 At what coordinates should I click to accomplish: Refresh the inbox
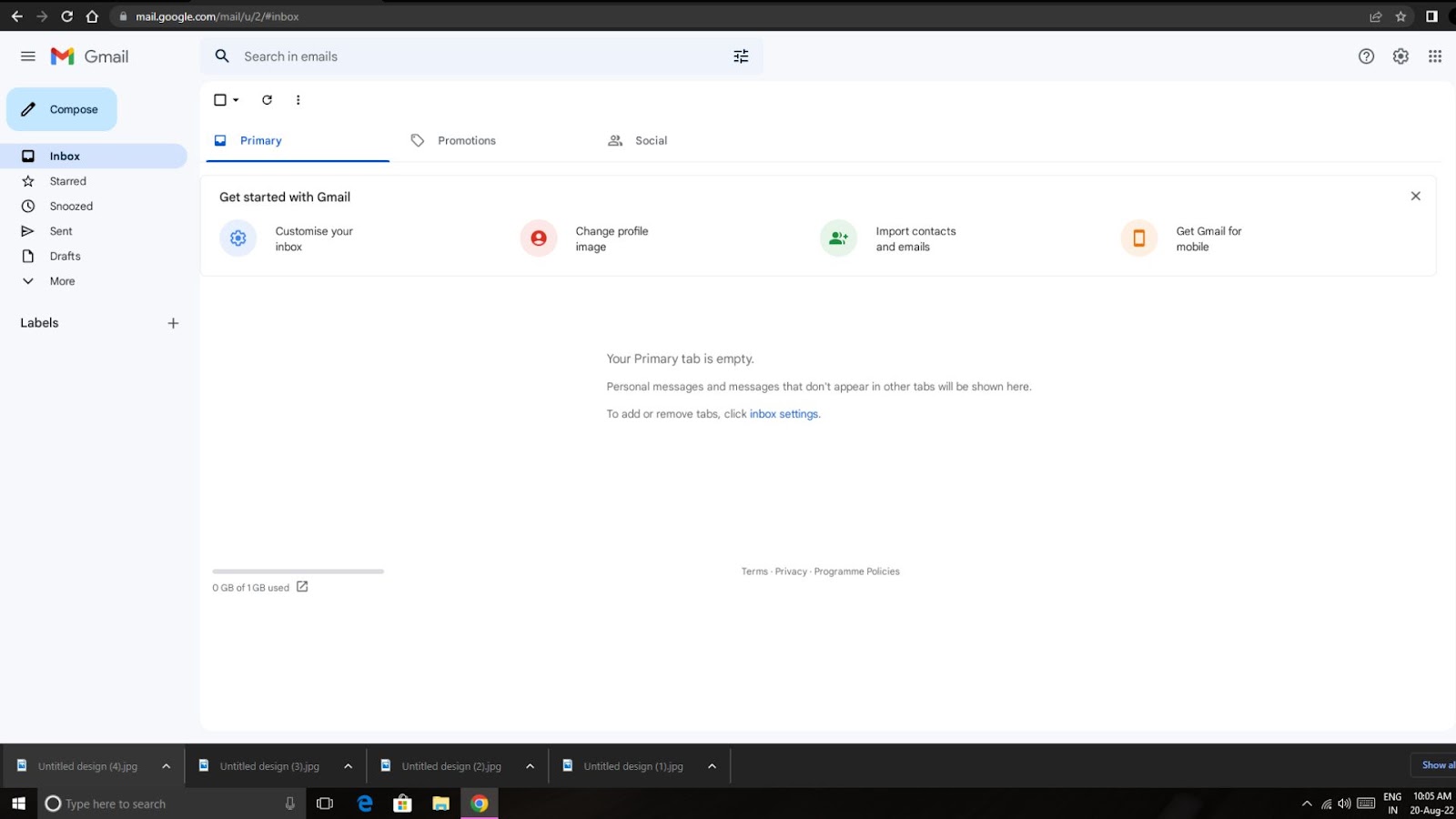(267, 100)
